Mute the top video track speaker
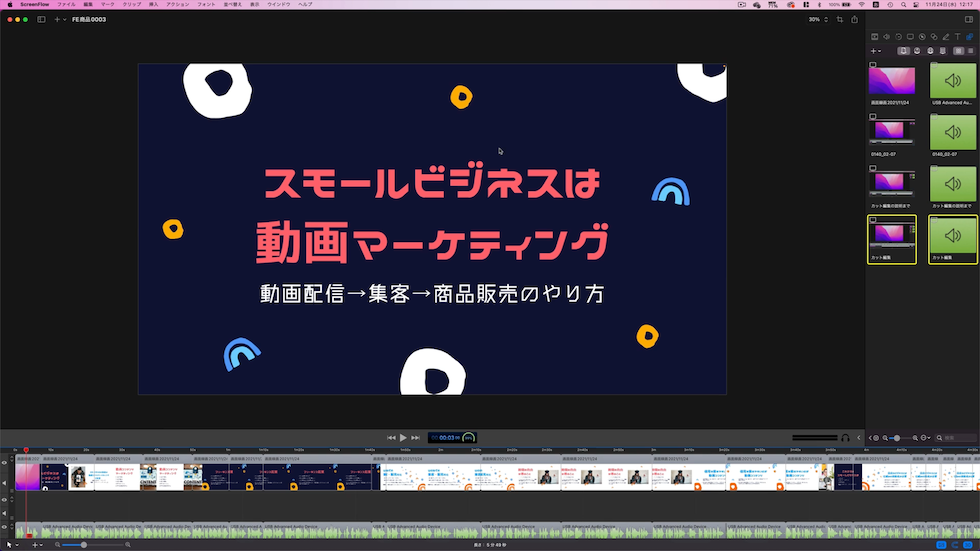Viewport: 980px width, 551px height. [x=4, y=483]
